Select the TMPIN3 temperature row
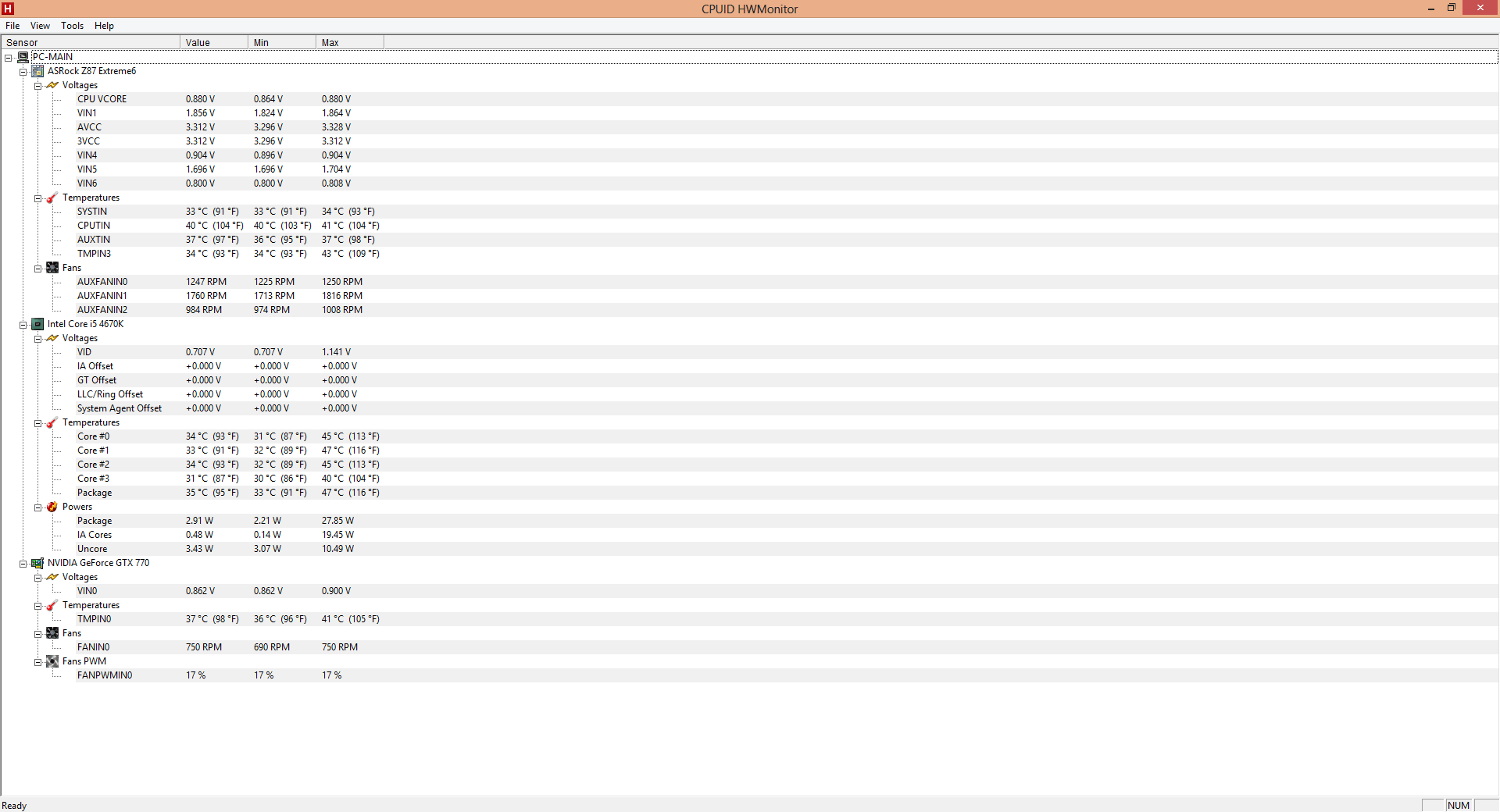This screenshot has width=1500, height=812. click(x=787, y=254)
